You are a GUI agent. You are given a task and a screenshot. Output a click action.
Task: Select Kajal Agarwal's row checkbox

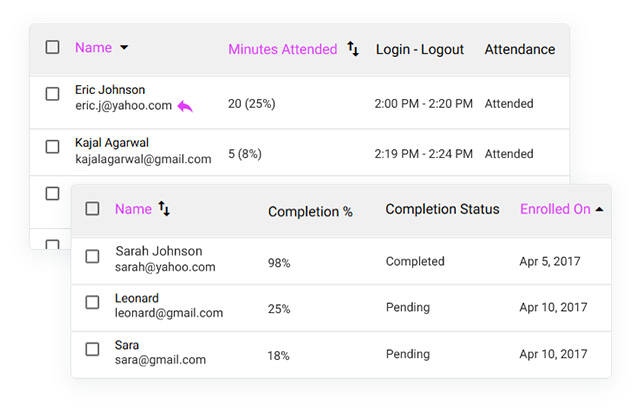[53, 147]
